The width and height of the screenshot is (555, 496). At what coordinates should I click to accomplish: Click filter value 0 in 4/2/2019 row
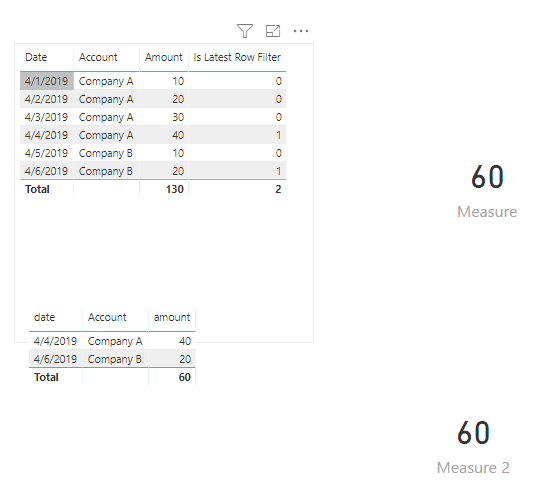(279, 99)
